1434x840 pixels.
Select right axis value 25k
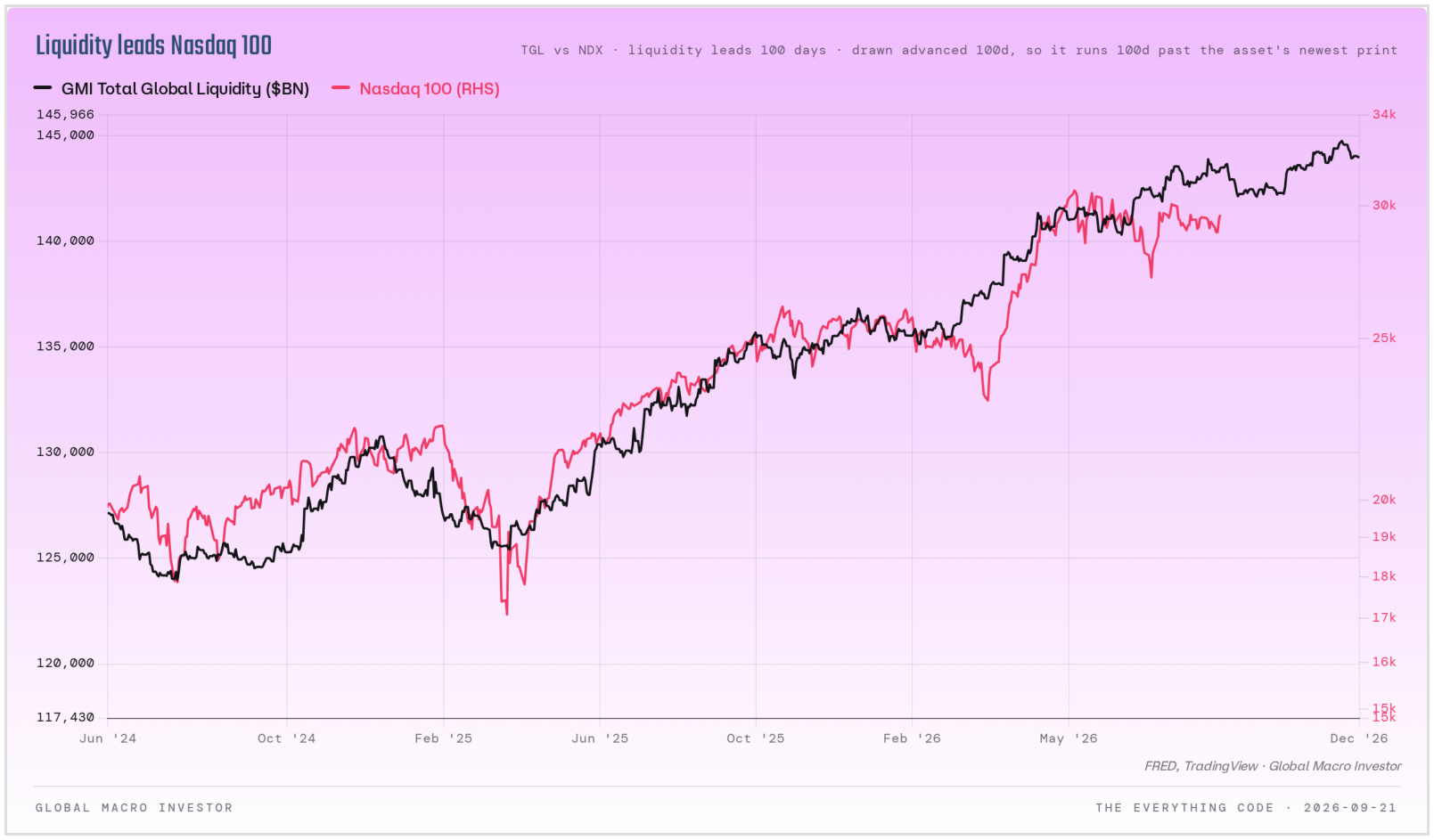[1384, 338]
